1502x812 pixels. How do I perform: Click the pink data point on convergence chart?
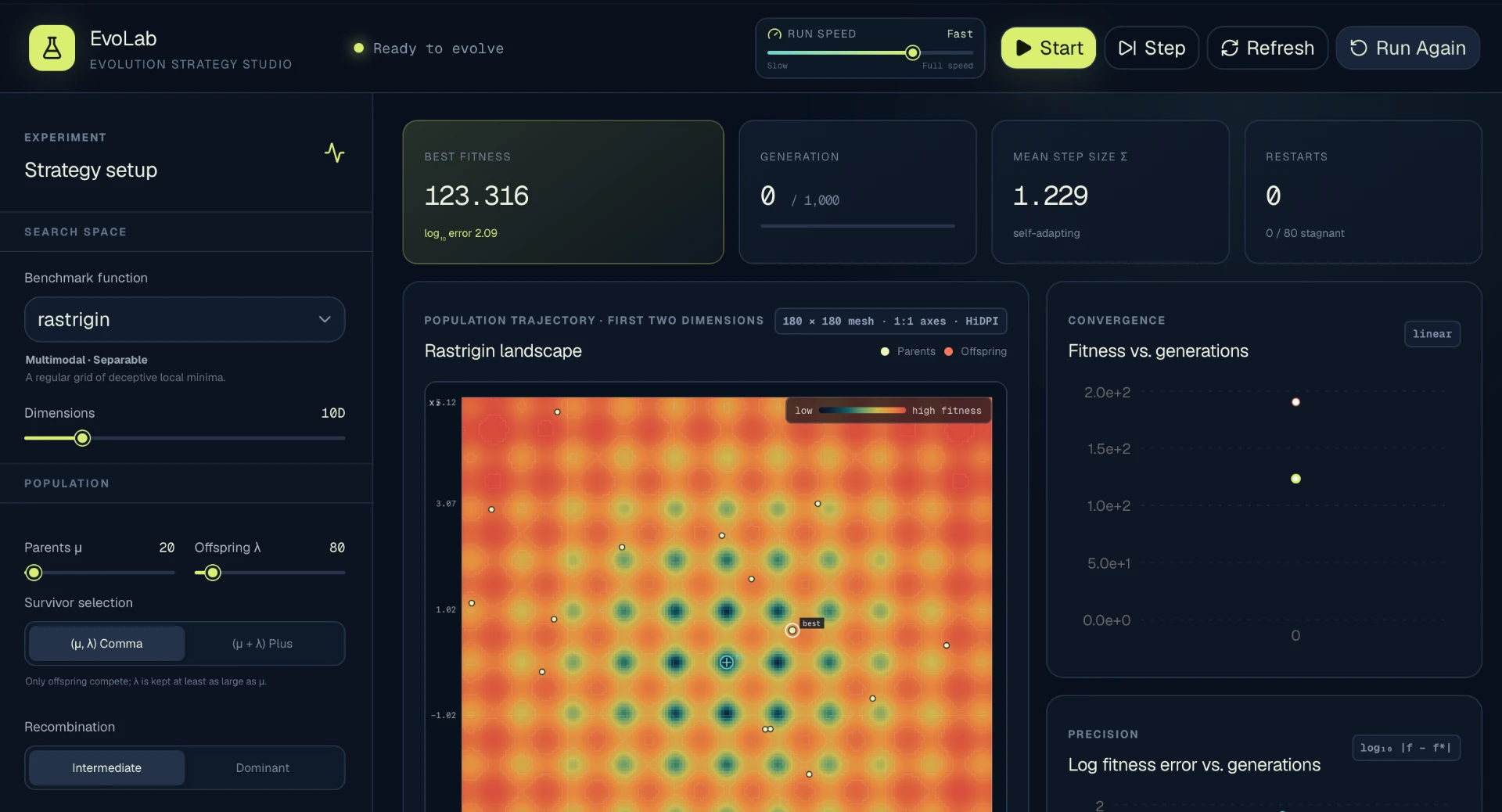coord(1295,402)
